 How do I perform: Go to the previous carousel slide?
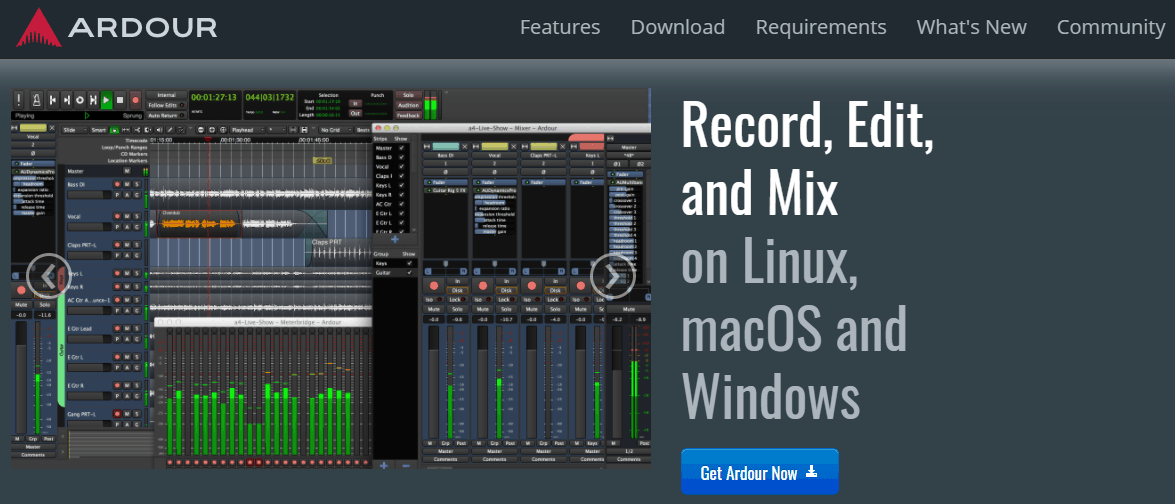click(48, 276)
